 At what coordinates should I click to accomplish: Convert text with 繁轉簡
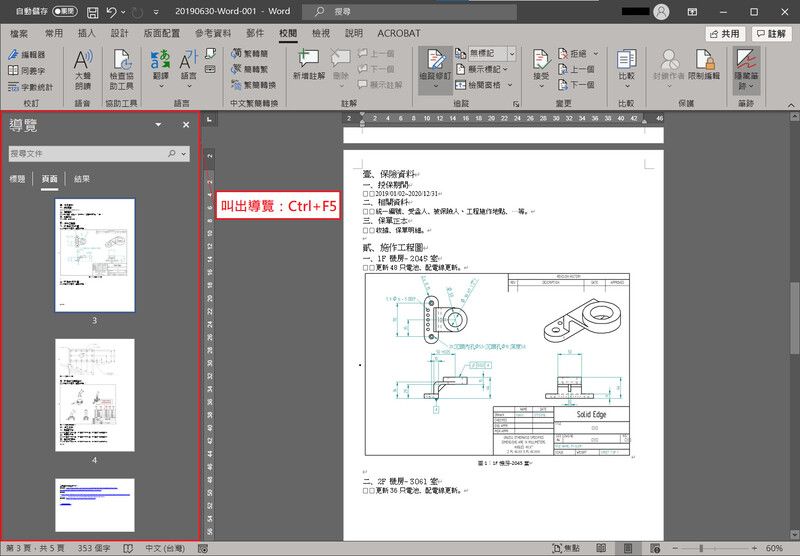point(249,54)
